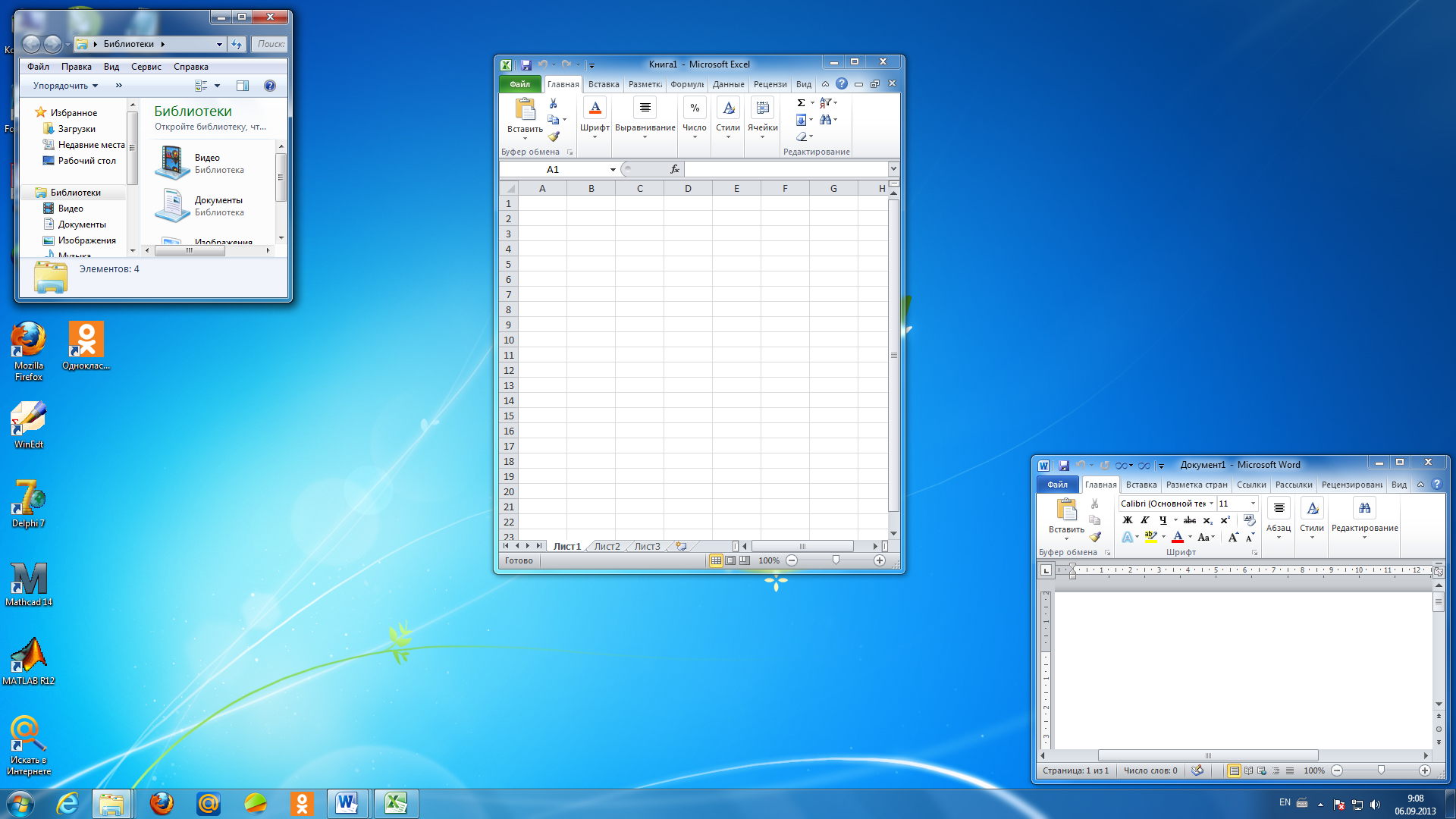
Task: Click the Paste clipboard icon in Word
Action: coord(1066,510)
